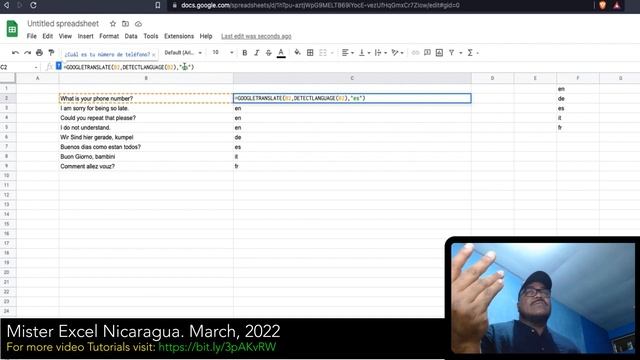Open the Format menu
640x360 pixels.
[x=109, y=36]
